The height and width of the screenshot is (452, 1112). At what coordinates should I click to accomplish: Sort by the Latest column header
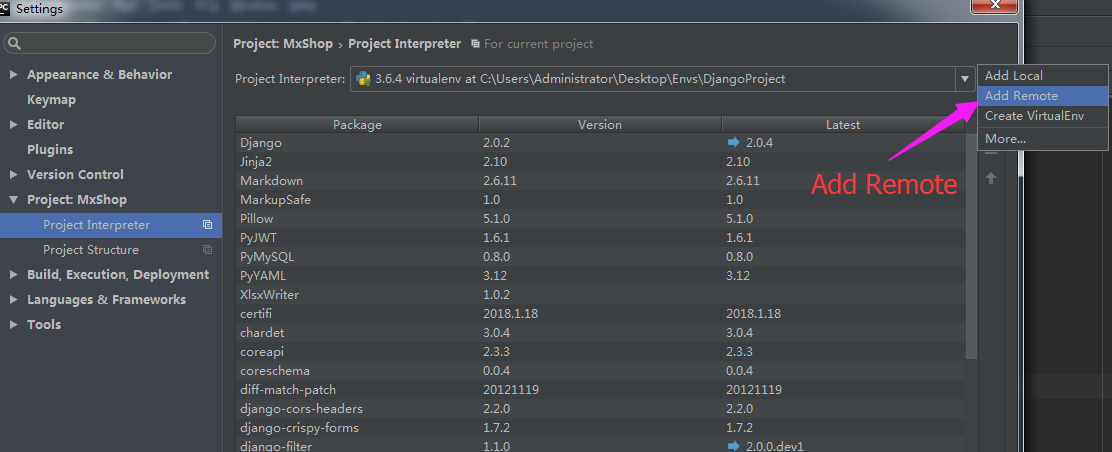[843, 125]
